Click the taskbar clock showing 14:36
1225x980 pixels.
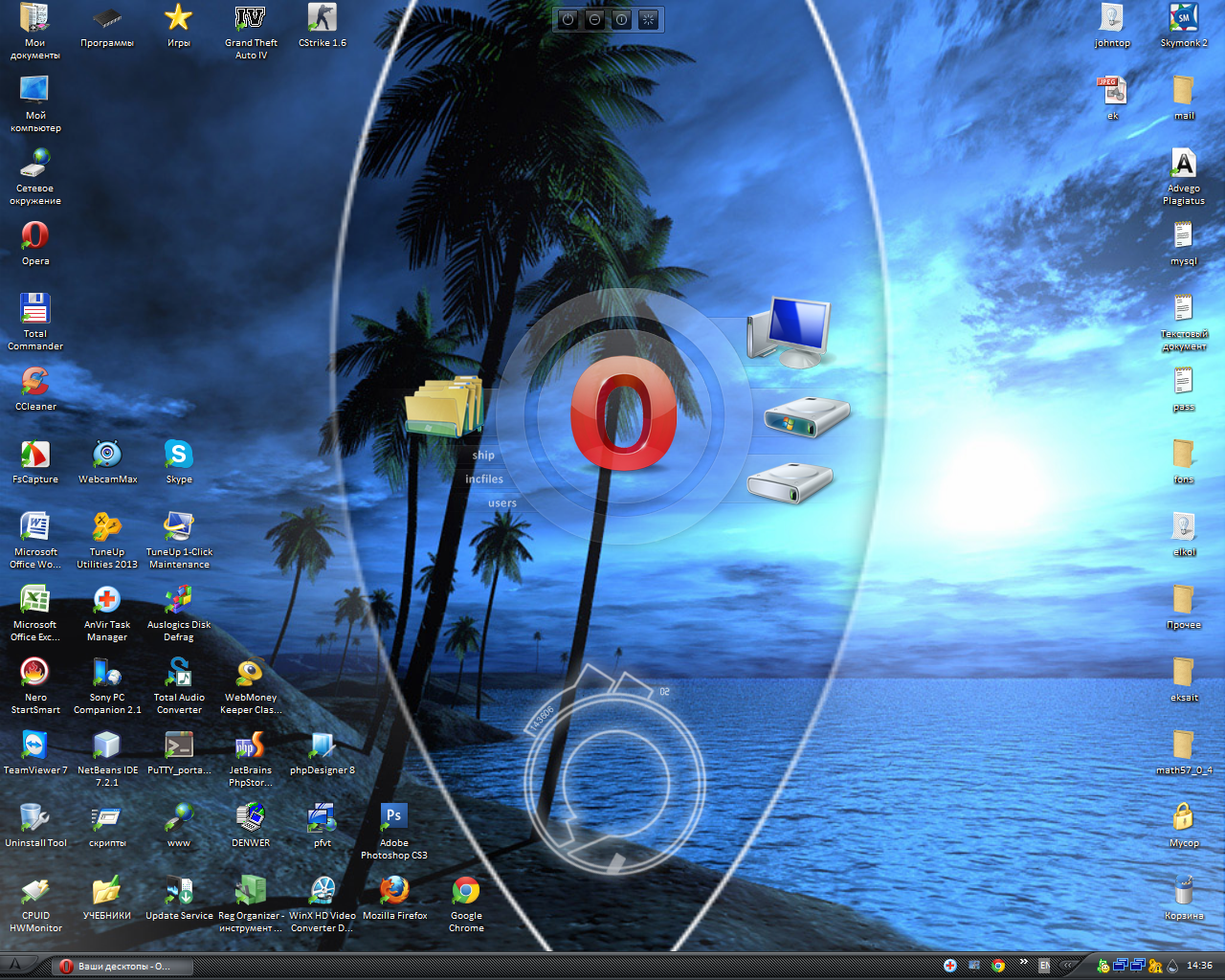click(1199, 966)
